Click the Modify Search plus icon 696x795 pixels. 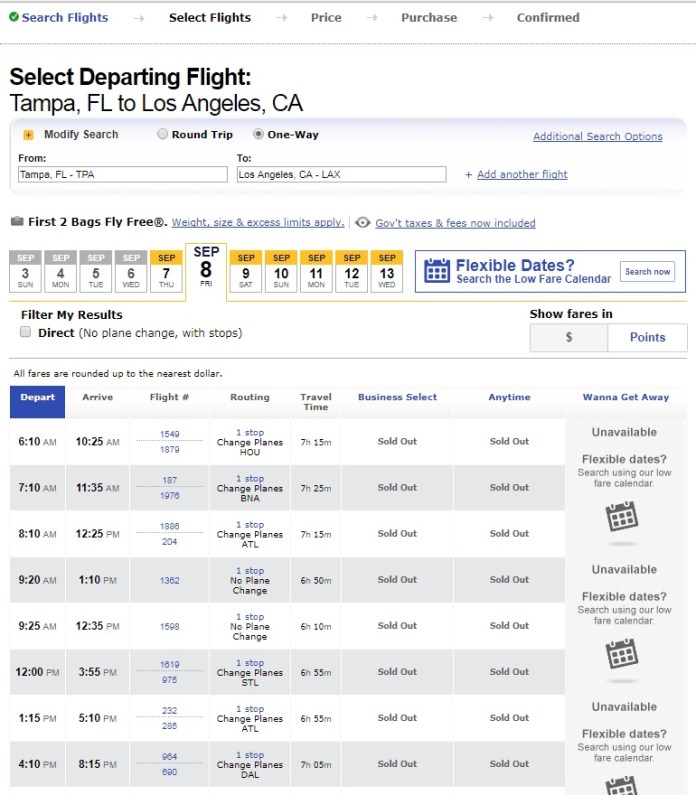click(x=28, y=135)
